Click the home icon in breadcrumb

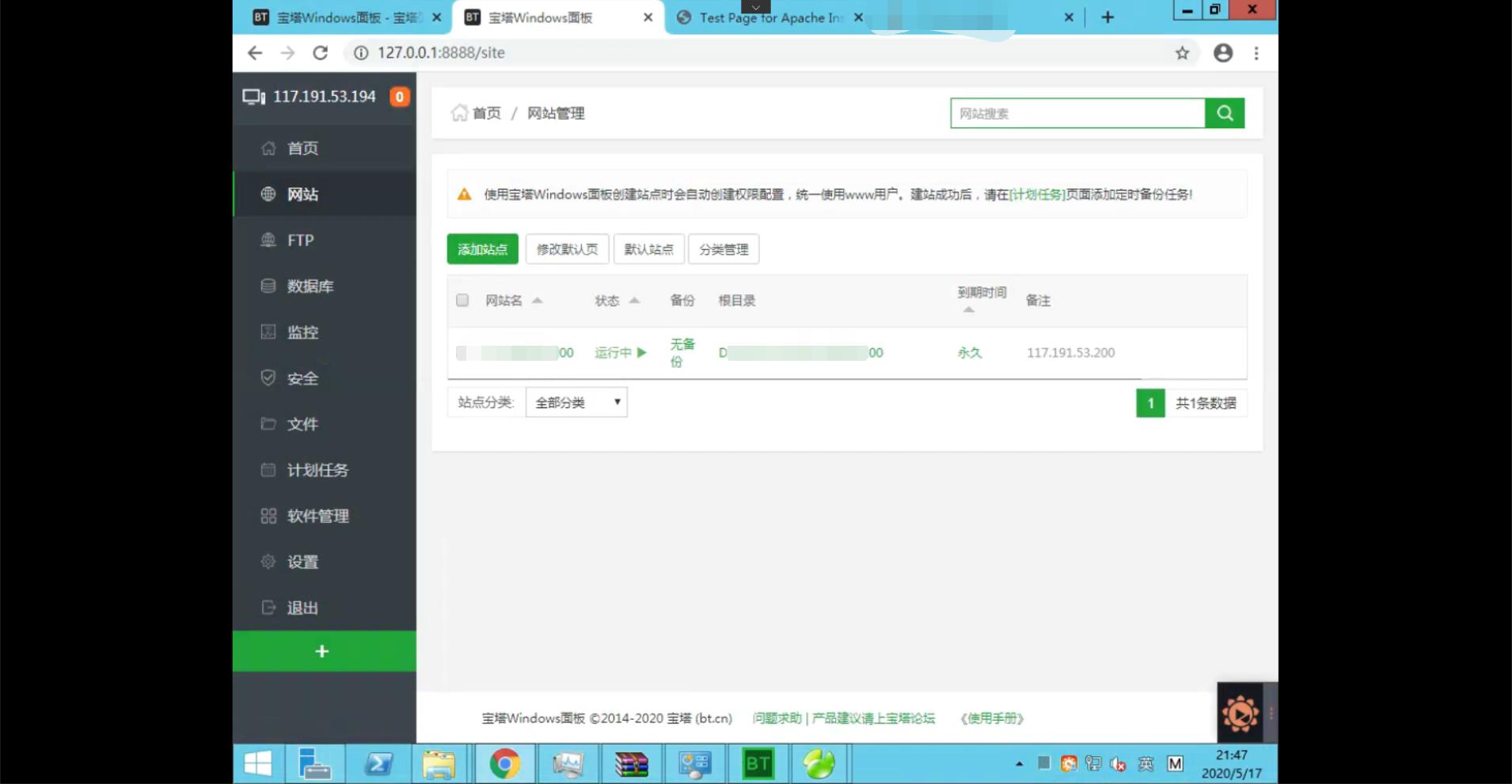(459, 113)
